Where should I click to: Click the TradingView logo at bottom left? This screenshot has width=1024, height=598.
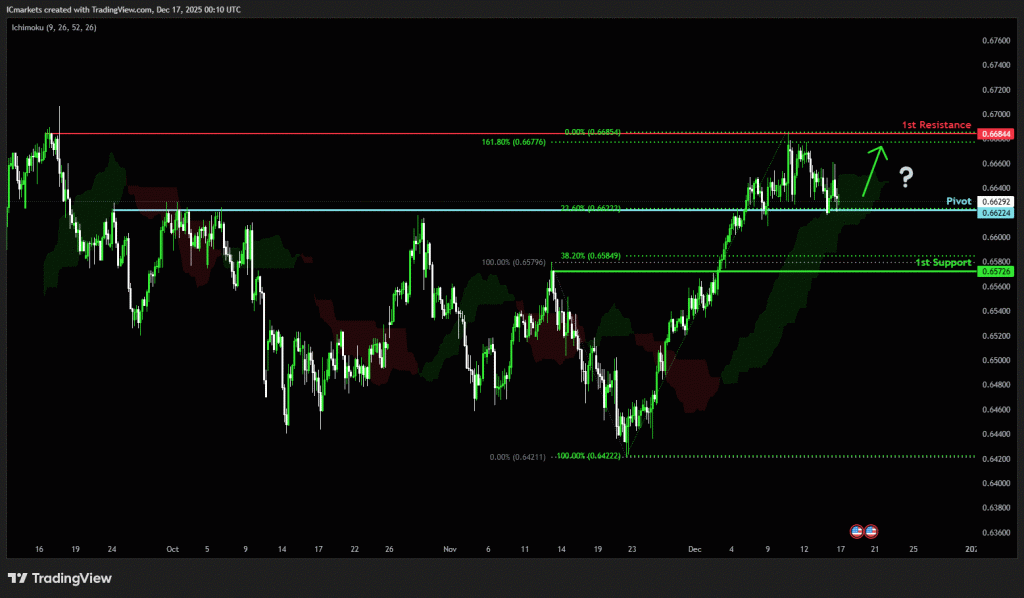(59, 578)
